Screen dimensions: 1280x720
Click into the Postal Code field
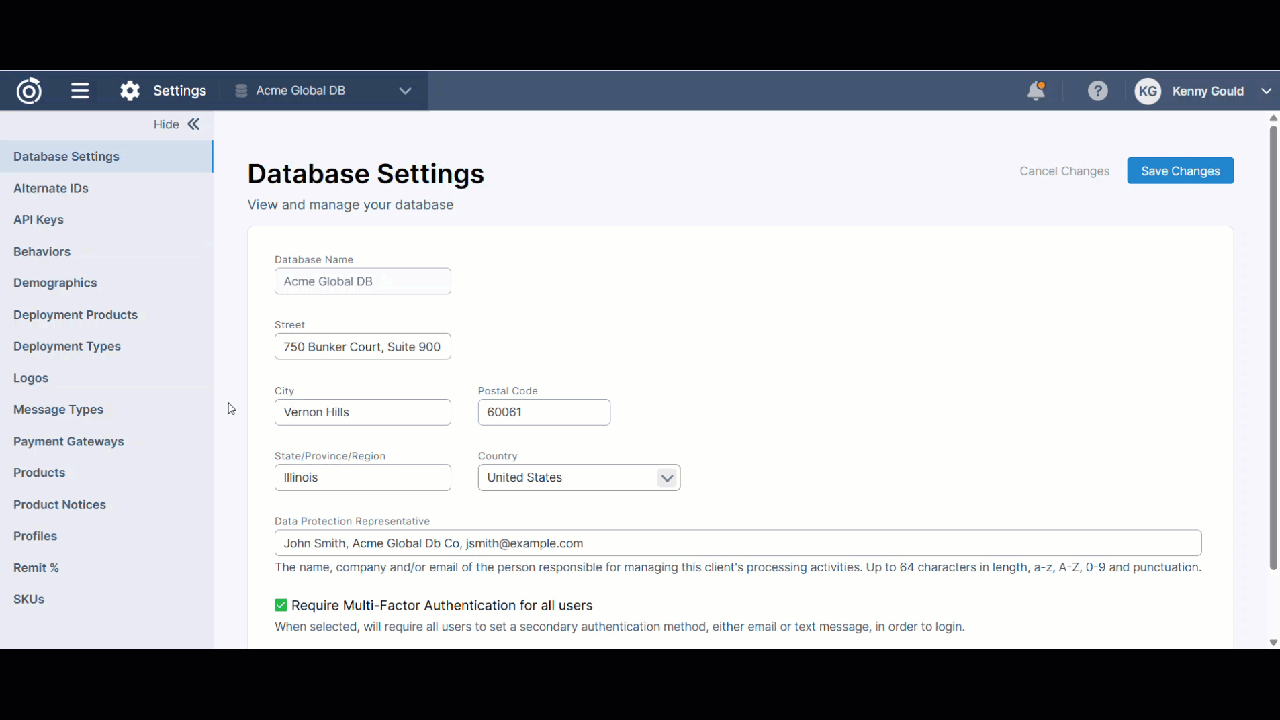click(544, 412)
